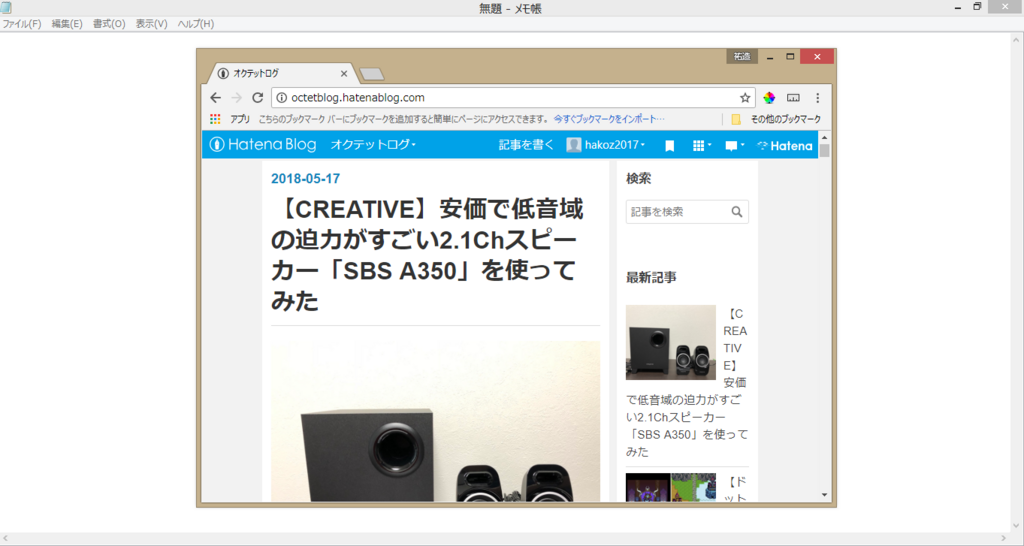This screenshot has width=1024, height=546.
Task: Open the speaker thumbnail in 最新記事
Action: coord(671,342)
